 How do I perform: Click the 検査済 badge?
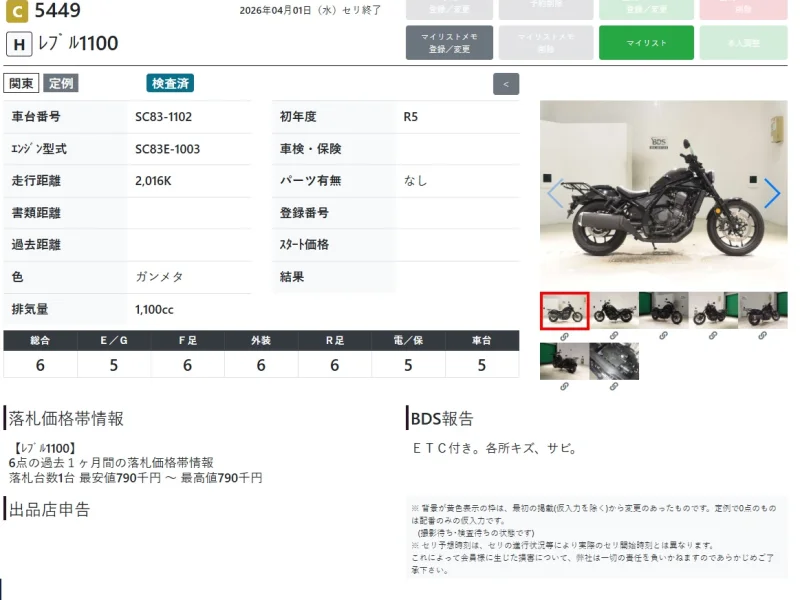pos(170,83)
